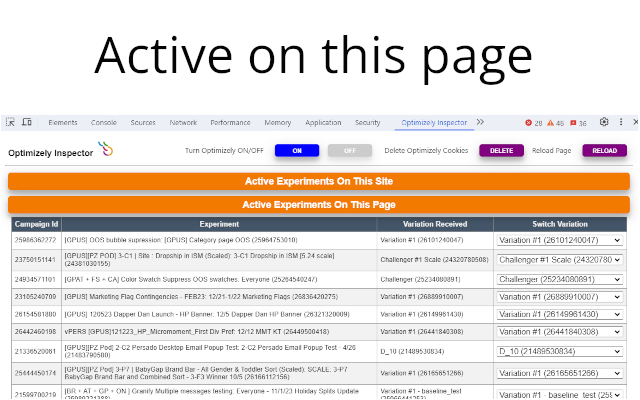The width and height of the screenshot is (640, 400).
Task: Open the Sources tab
Action: [143, 122]
